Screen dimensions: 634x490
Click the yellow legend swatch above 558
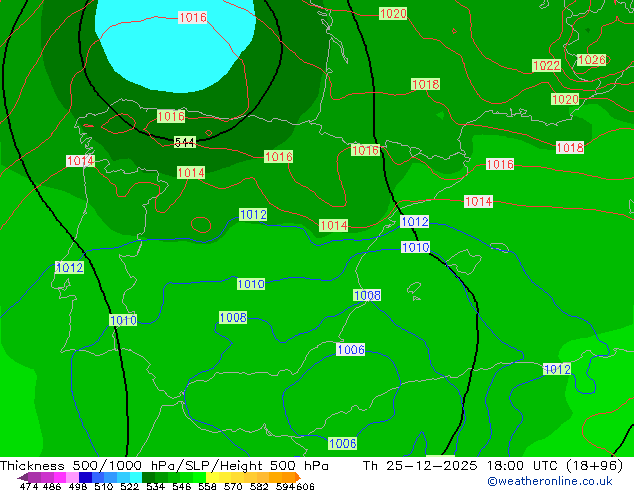tap(212, 477)
